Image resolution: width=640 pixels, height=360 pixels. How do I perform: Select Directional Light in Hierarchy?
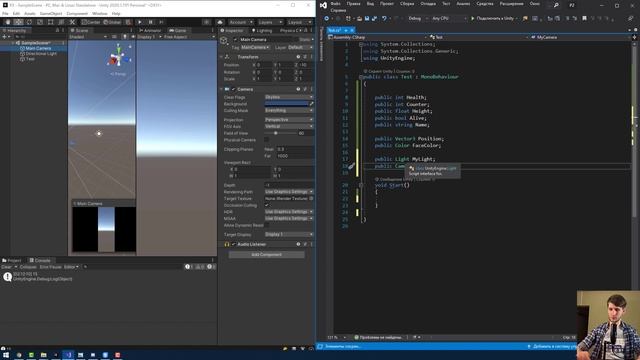tap(41, 53)
